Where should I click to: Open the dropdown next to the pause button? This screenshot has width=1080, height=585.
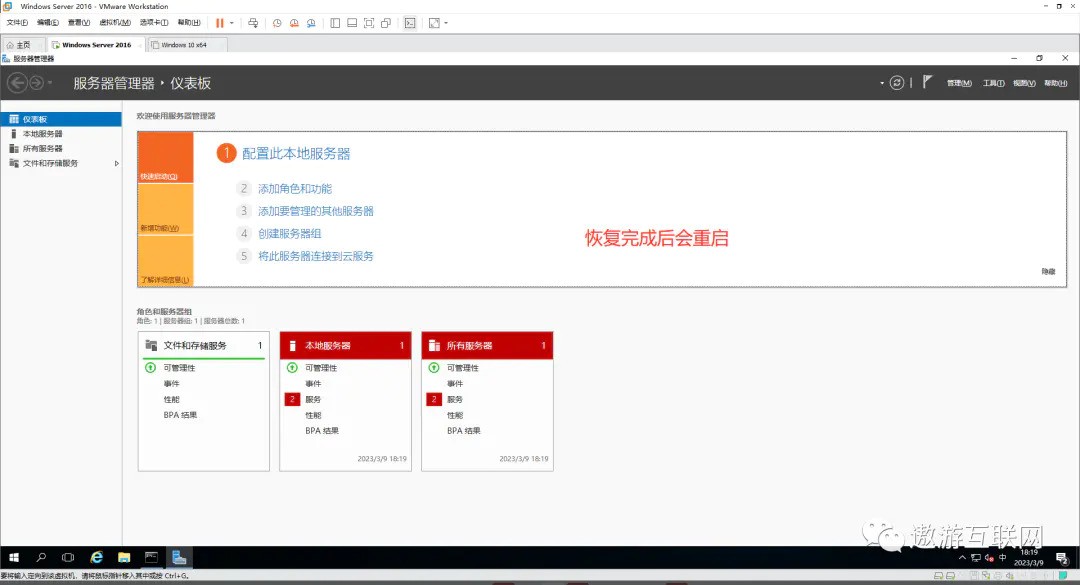point(231,22)
